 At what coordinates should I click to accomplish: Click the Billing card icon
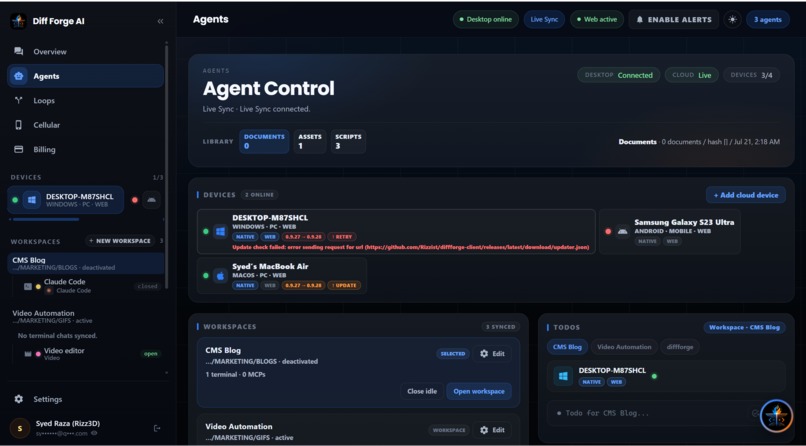(x=19, y=150)
